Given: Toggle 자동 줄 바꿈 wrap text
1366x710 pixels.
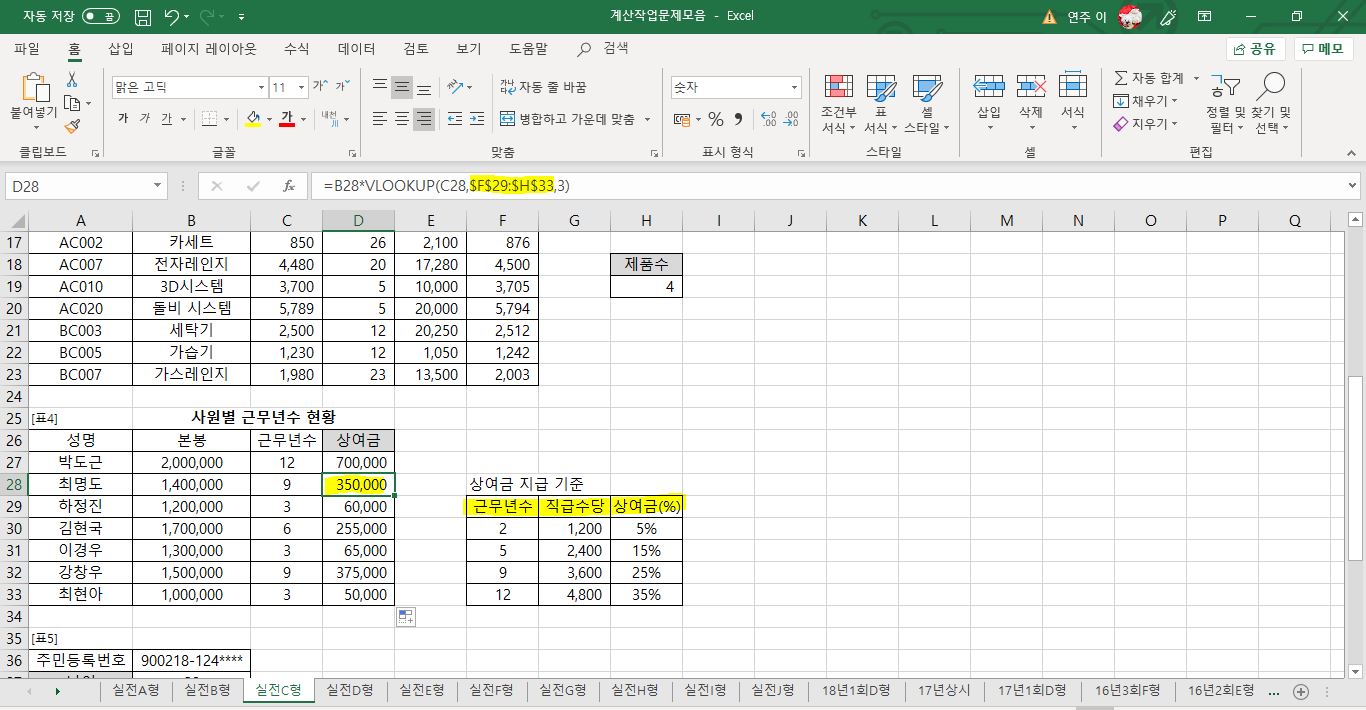Looking at the screenshot, I should point(543,88).
